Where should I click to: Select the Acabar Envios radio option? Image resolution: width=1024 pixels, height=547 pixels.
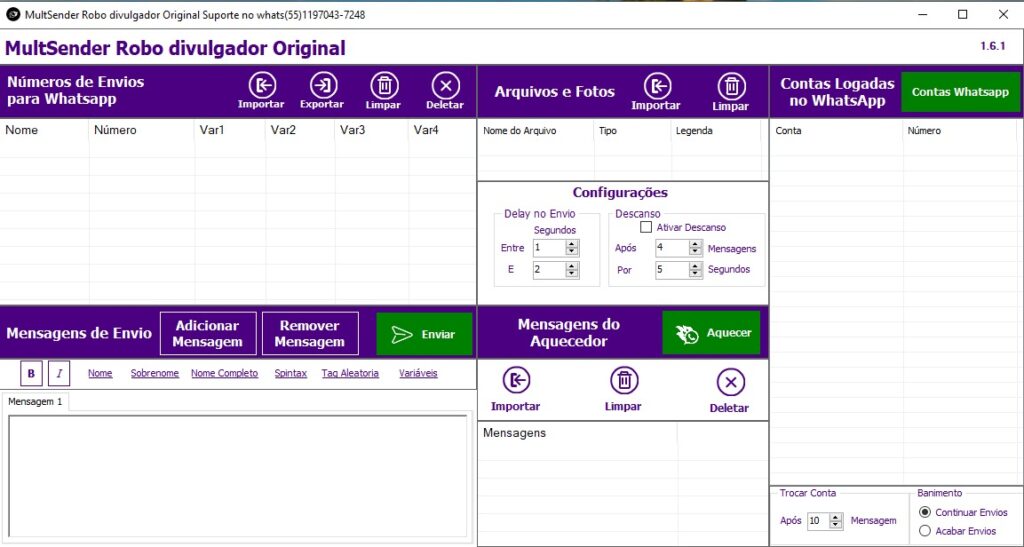pos(925,531)
